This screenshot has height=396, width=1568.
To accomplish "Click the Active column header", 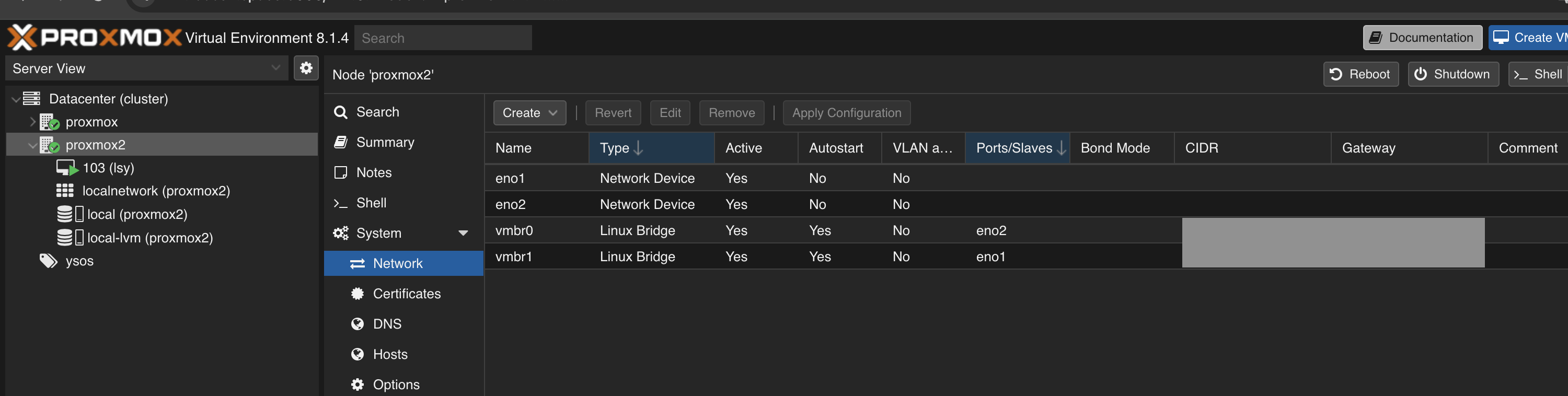I will coord(756,148).
